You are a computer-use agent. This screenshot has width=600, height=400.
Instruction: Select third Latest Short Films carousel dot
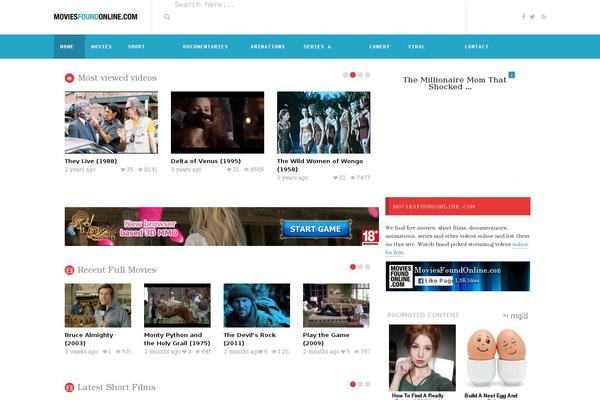(x=368, y=384)
